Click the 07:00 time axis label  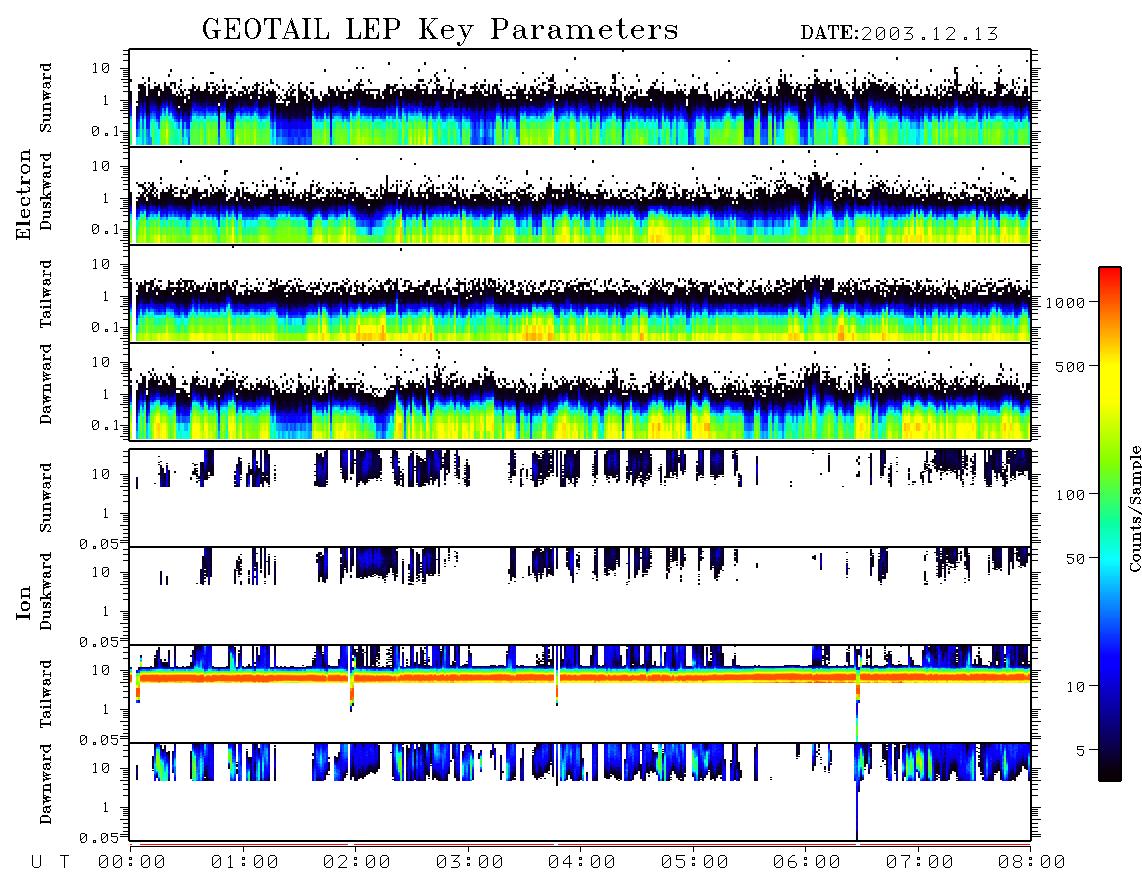click(920, 863)
